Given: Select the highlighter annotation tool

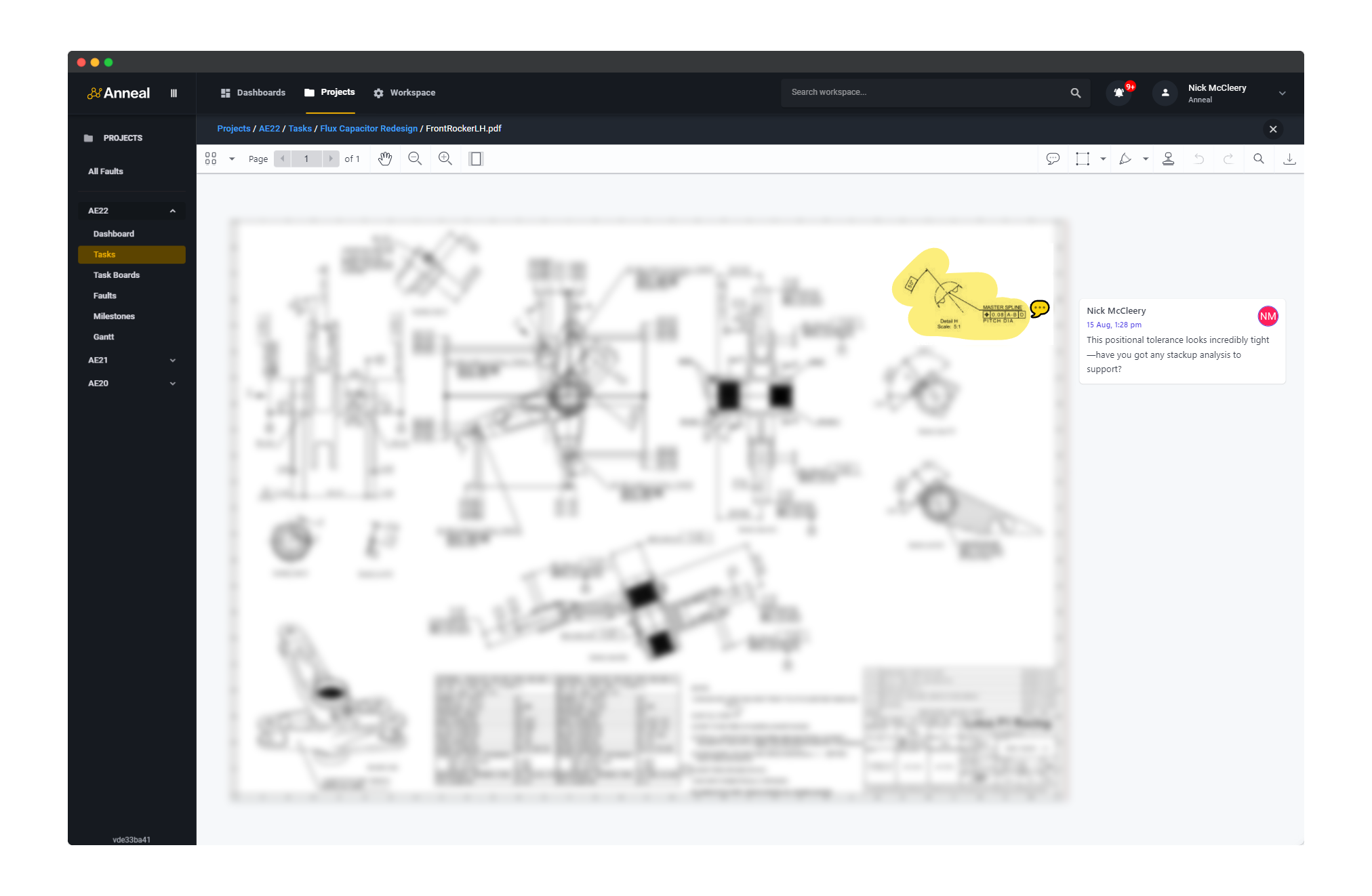Looking at the screenshot, I should click(x=1126, y=159).
